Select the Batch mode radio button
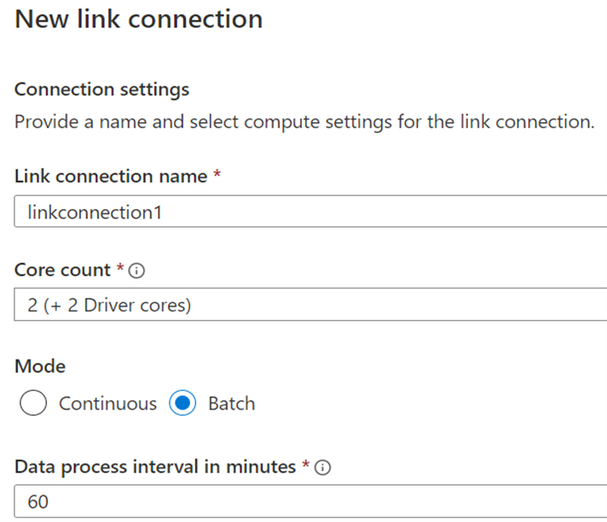 coord(182,403)
